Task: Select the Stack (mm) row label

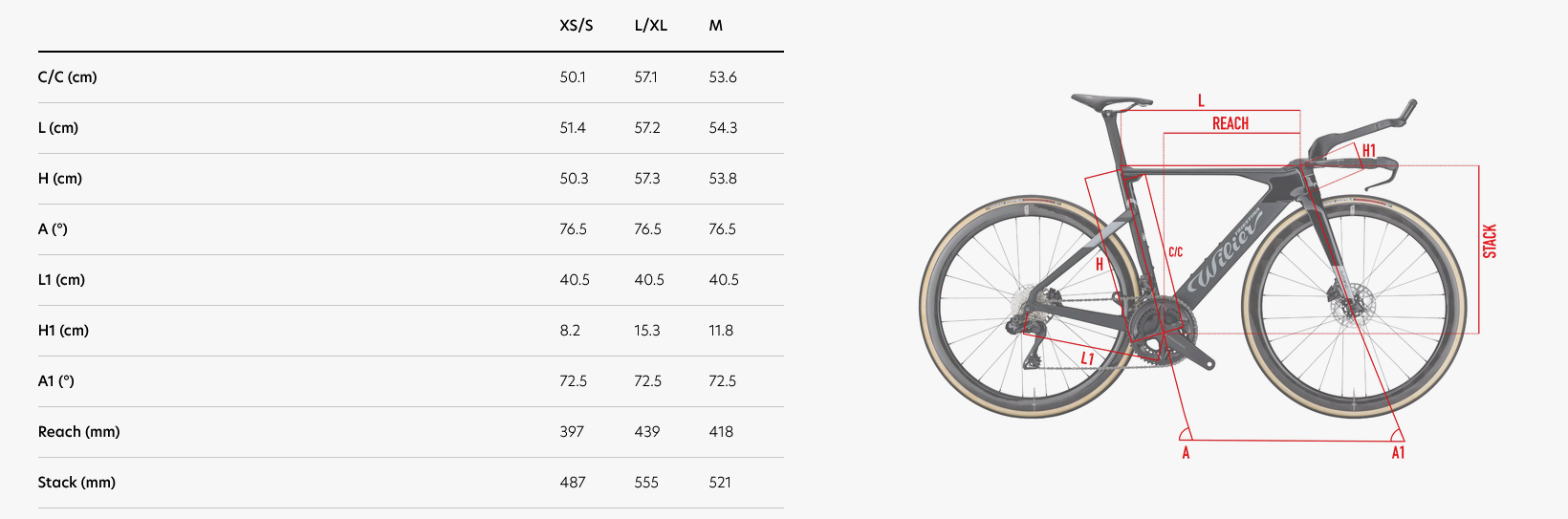Action: coord(76,483)
